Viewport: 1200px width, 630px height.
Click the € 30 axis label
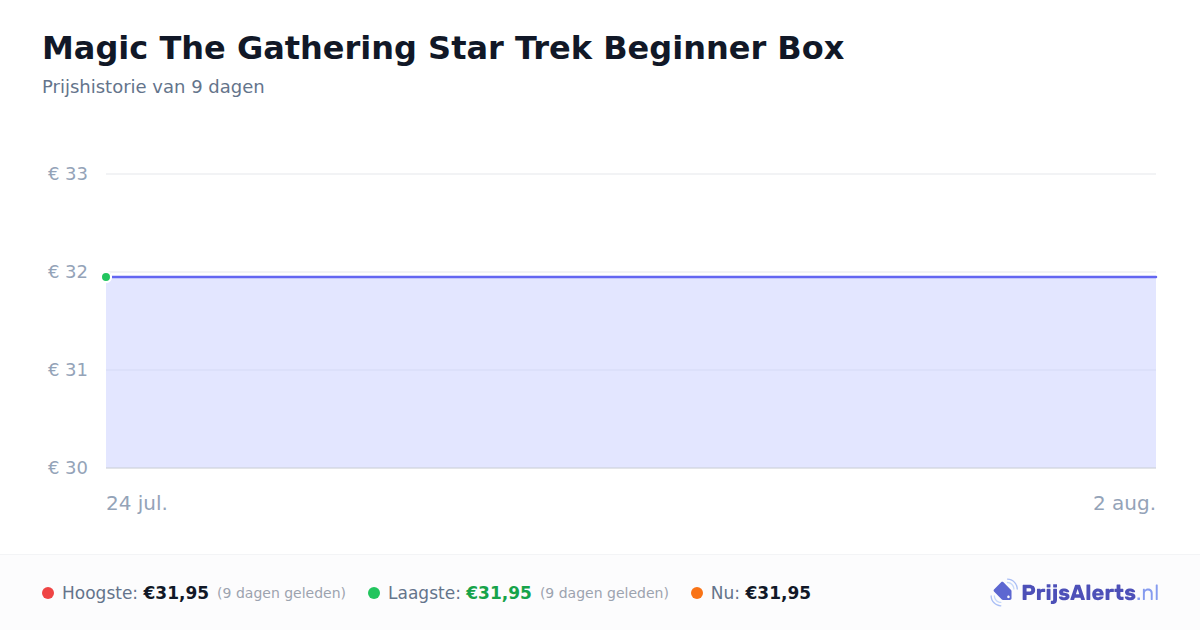coord(68,468)
